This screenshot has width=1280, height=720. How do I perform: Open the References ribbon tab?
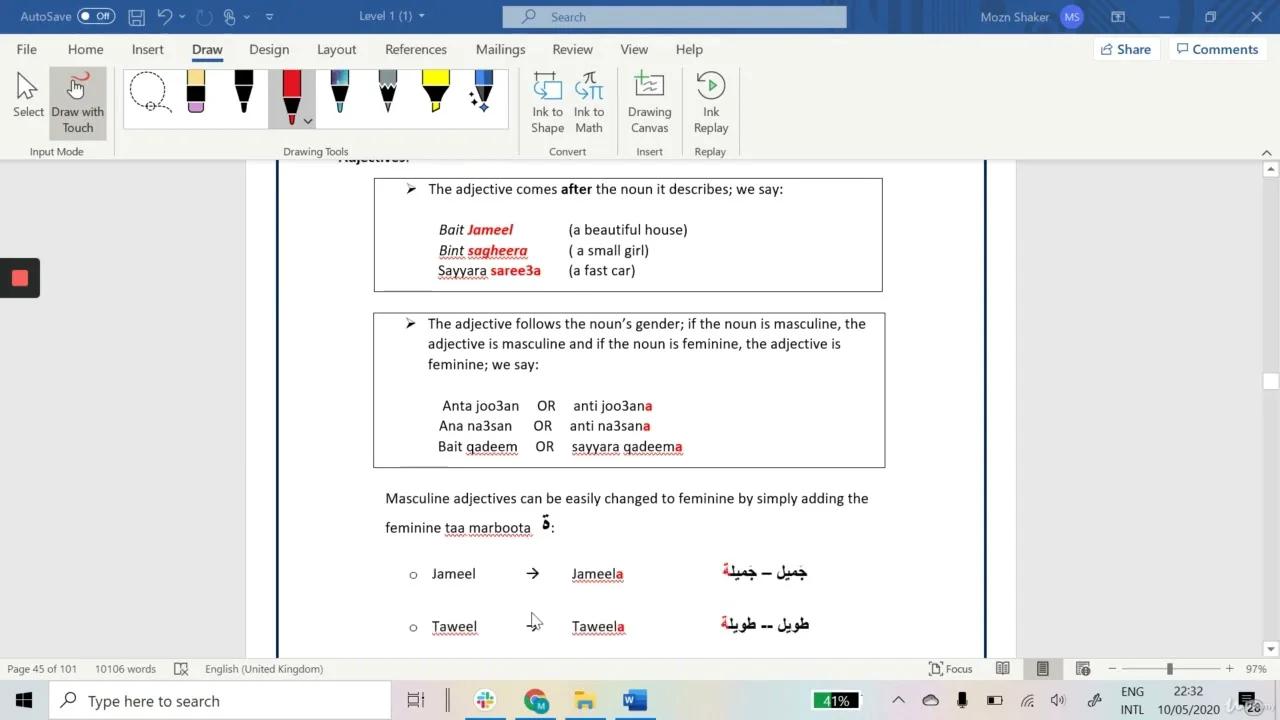coord(416,49)
